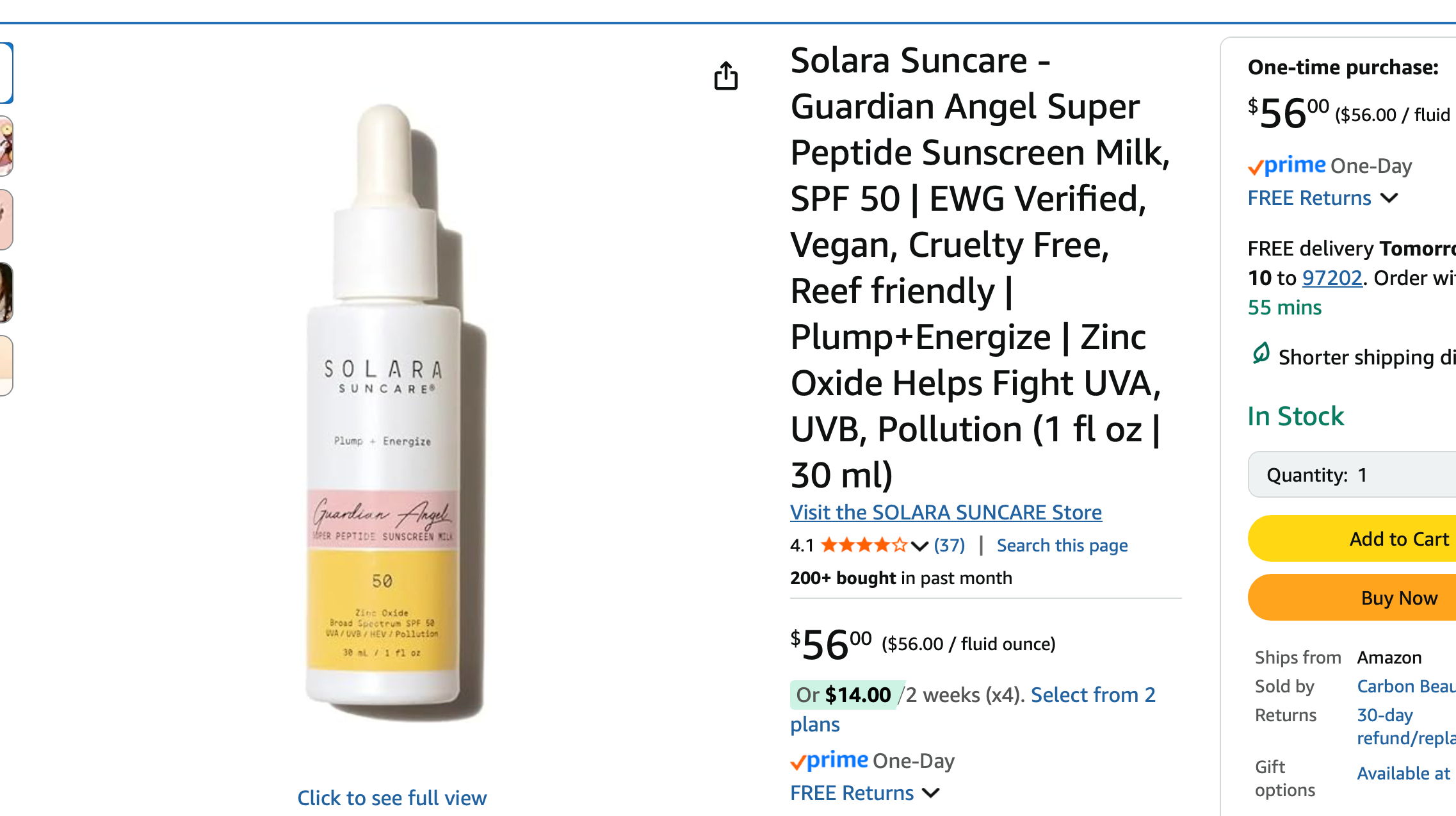Image resolution: width=1456 pixels, height=816 pixels.
Task: Expand FREE Returns below the price
Action: (865, 793)
